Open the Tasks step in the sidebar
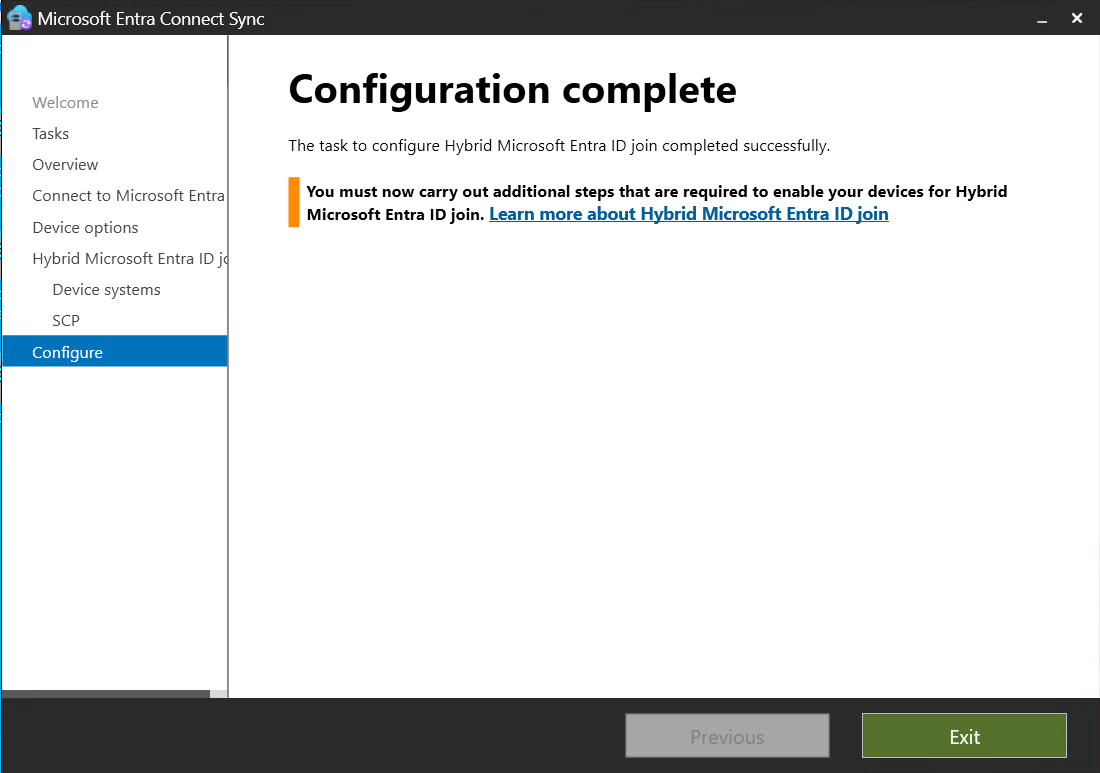The image size is (1100, 773). tap(50, 133)
